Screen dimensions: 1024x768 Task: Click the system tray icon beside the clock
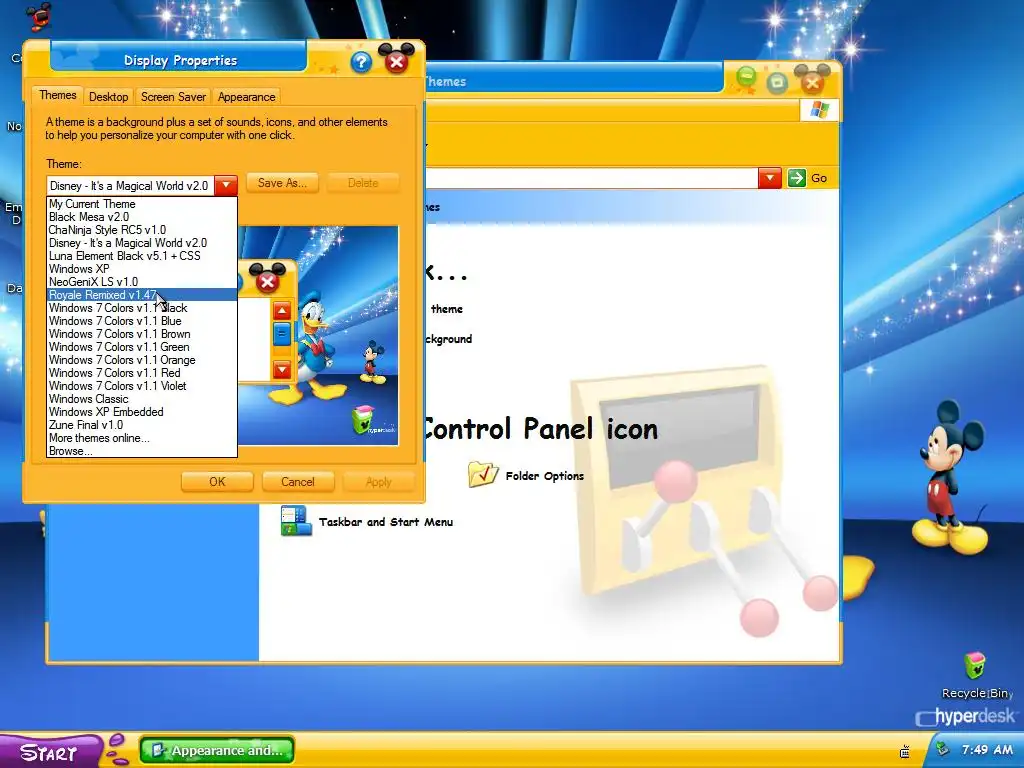[x=942, y=748]
